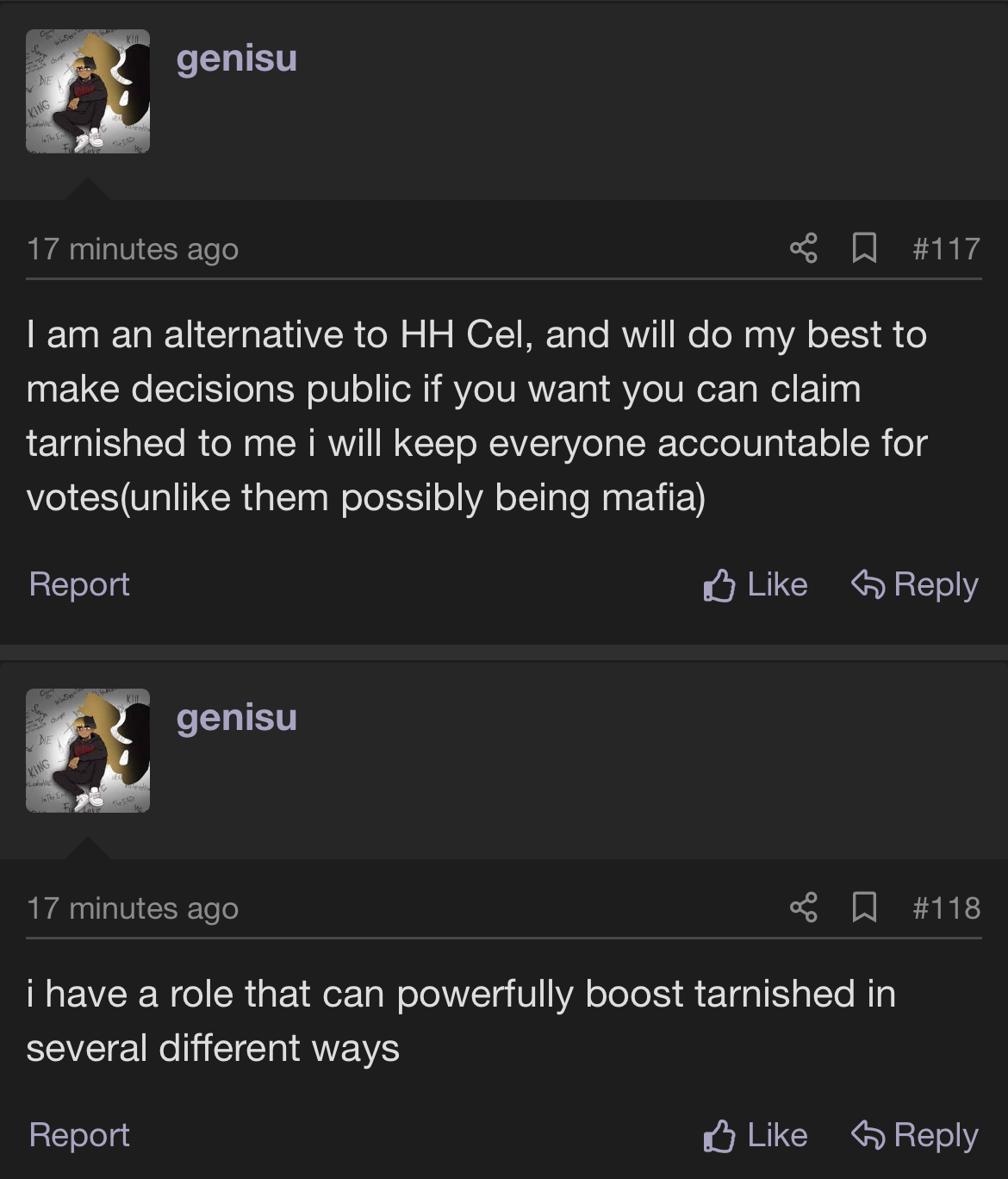Report post #118
The height and width of the screenshot is (1179, 1008).
79,1135
